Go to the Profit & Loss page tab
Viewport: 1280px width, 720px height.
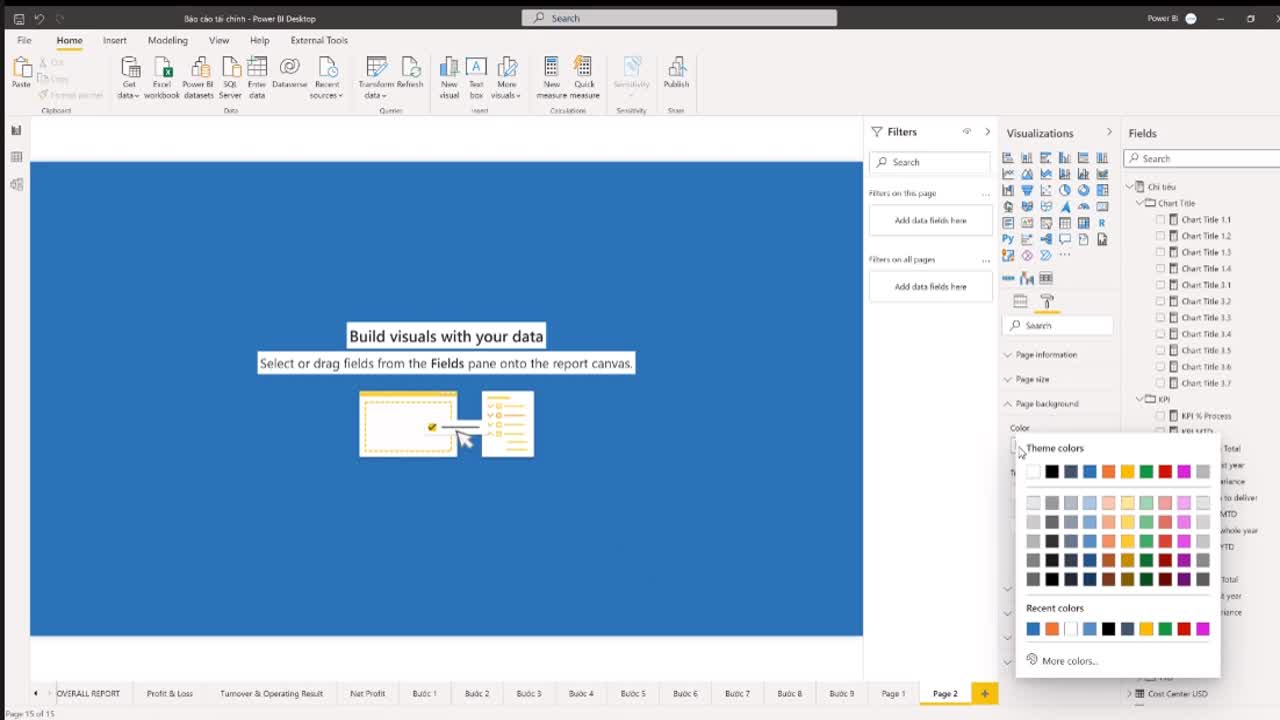pos(170,693)
